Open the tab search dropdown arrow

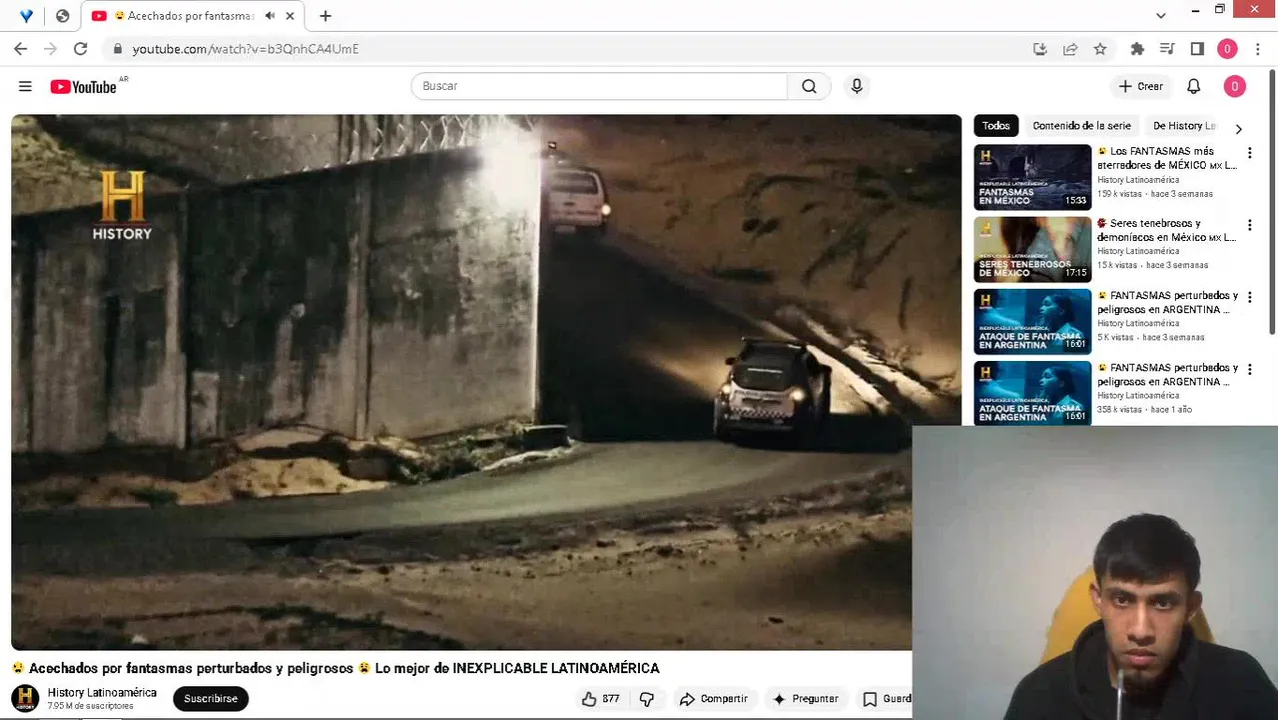(1160, 16)
